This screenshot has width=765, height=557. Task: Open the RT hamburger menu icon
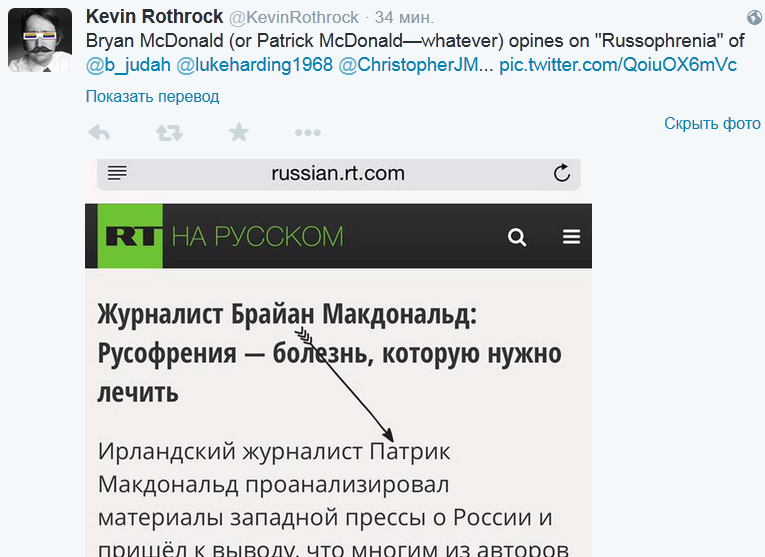click(571, 237)
